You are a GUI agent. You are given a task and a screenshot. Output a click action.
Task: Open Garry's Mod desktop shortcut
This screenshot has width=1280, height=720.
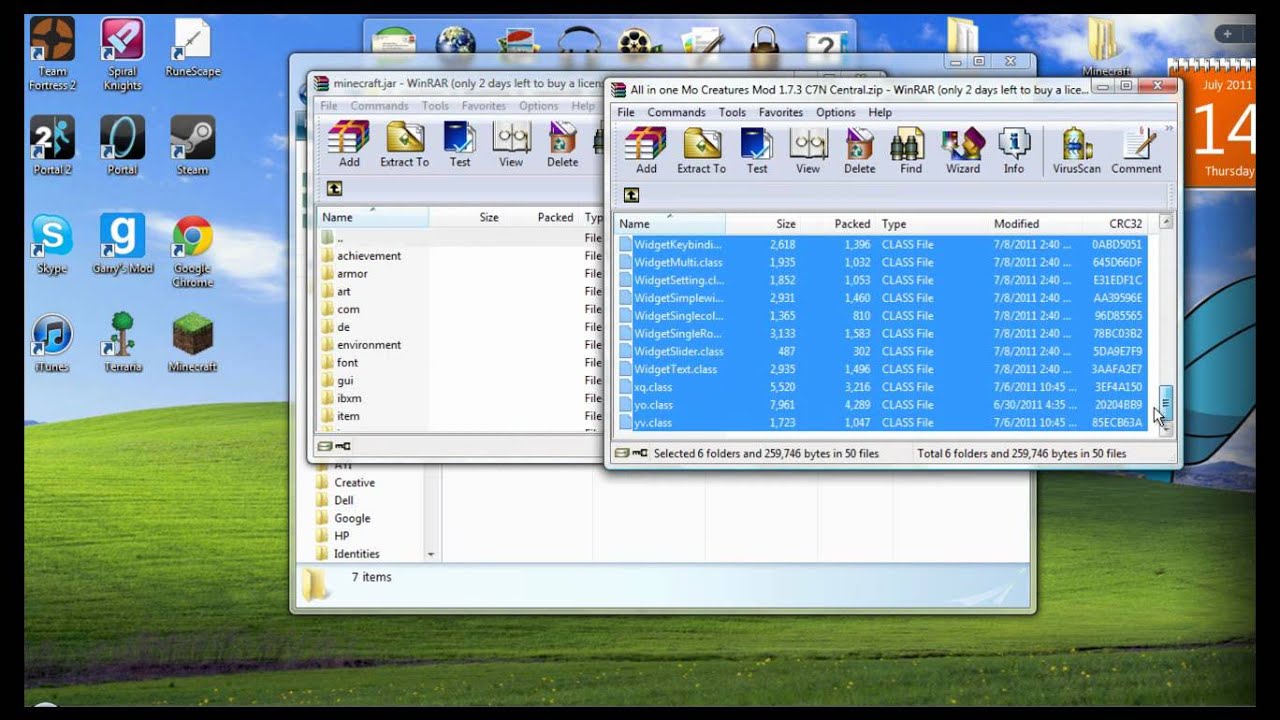pyautogui.click(x=122, y=245)
